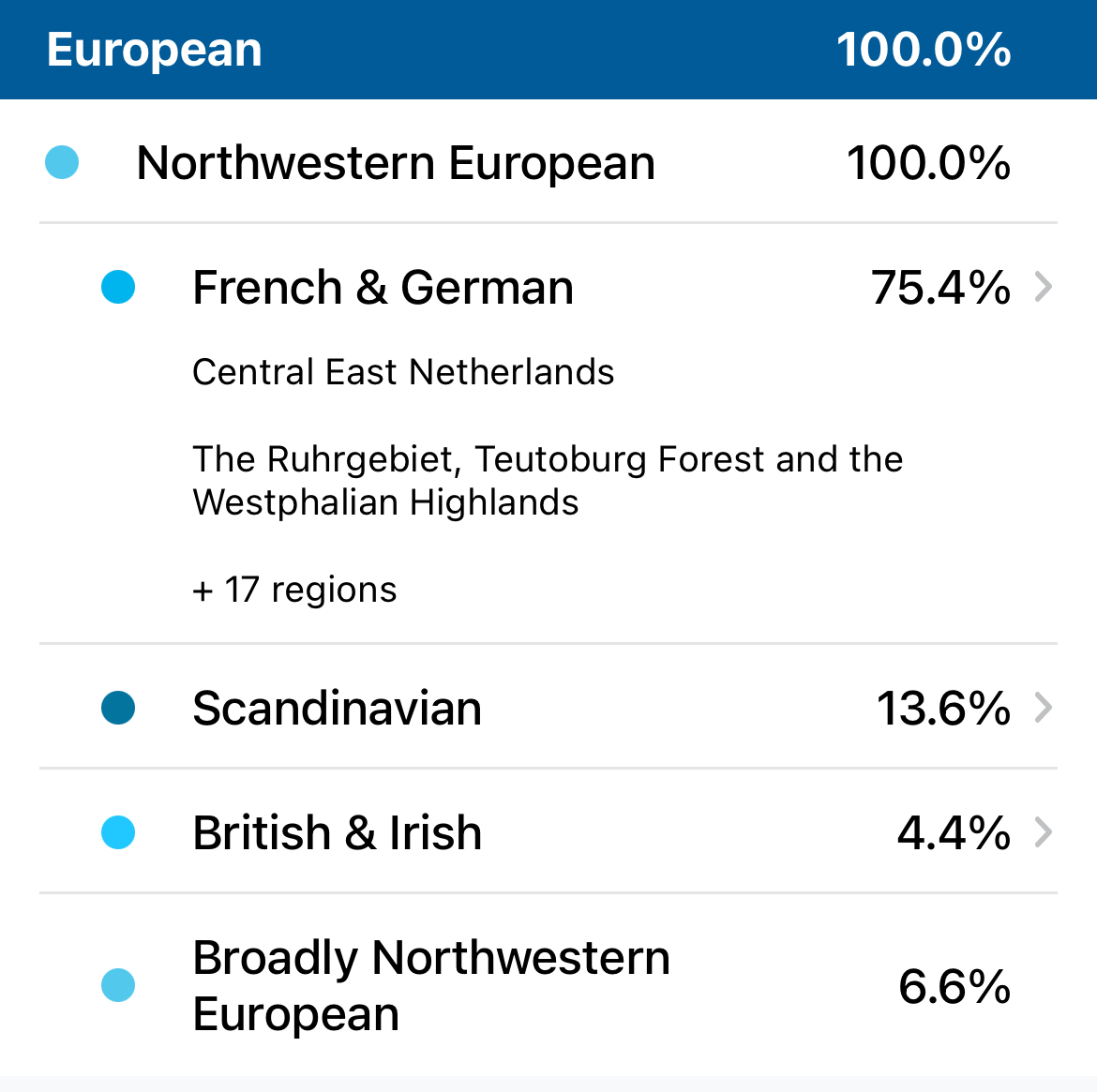Click the British & Irish color dot
This screenshot has height=1092, width=1097.
click(118, 832)
